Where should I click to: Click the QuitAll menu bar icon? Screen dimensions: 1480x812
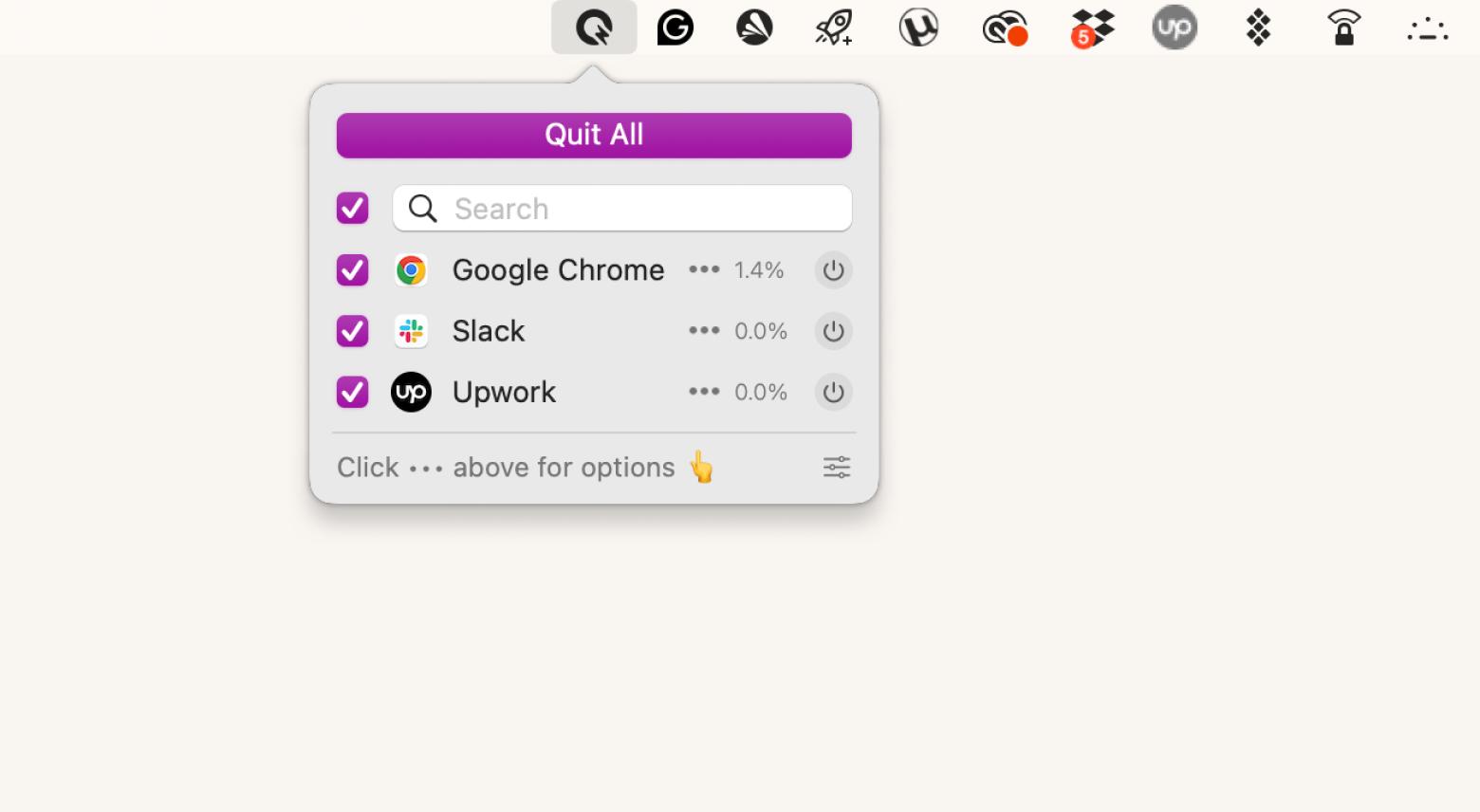point(594,28)
